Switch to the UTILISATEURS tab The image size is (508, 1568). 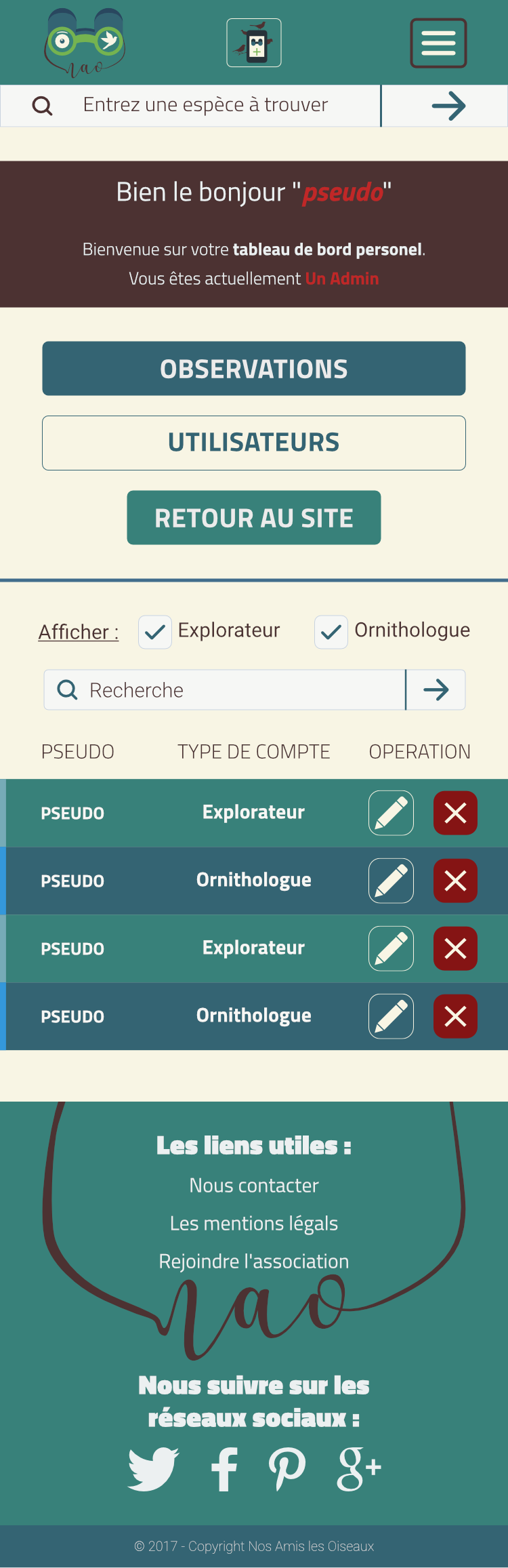click(x=254, y=443)
